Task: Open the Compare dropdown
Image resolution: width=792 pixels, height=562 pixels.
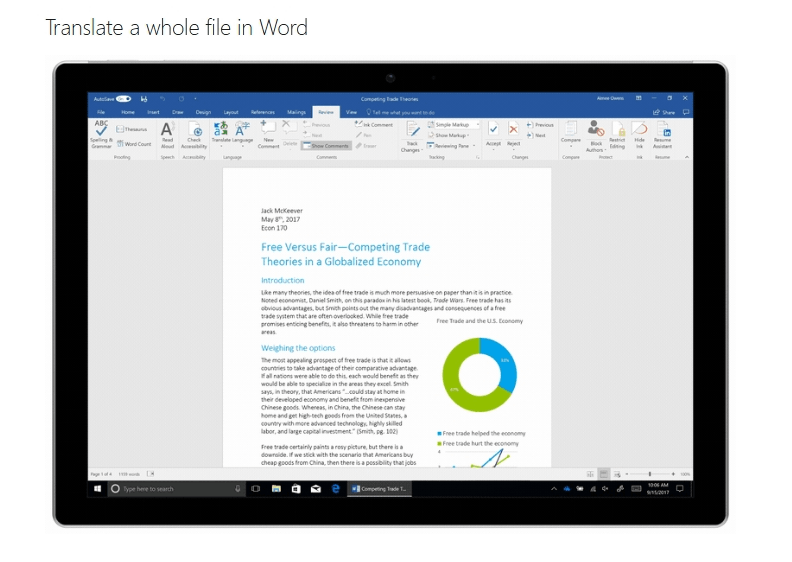Action: 571,134
